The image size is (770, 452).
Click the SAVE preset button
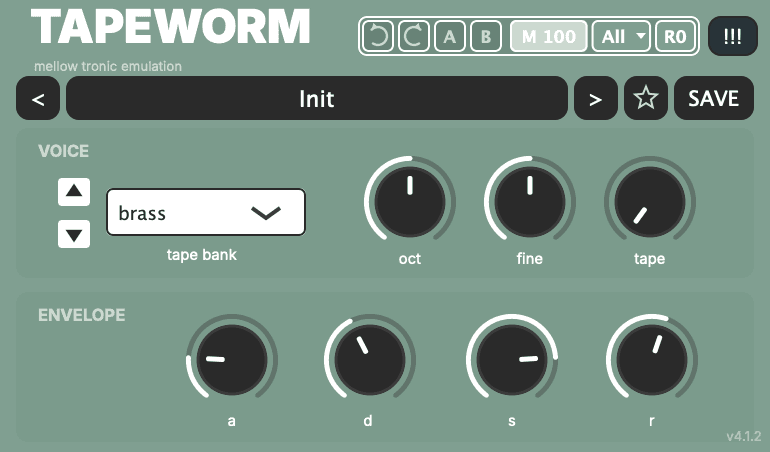[x=714, y=98]
